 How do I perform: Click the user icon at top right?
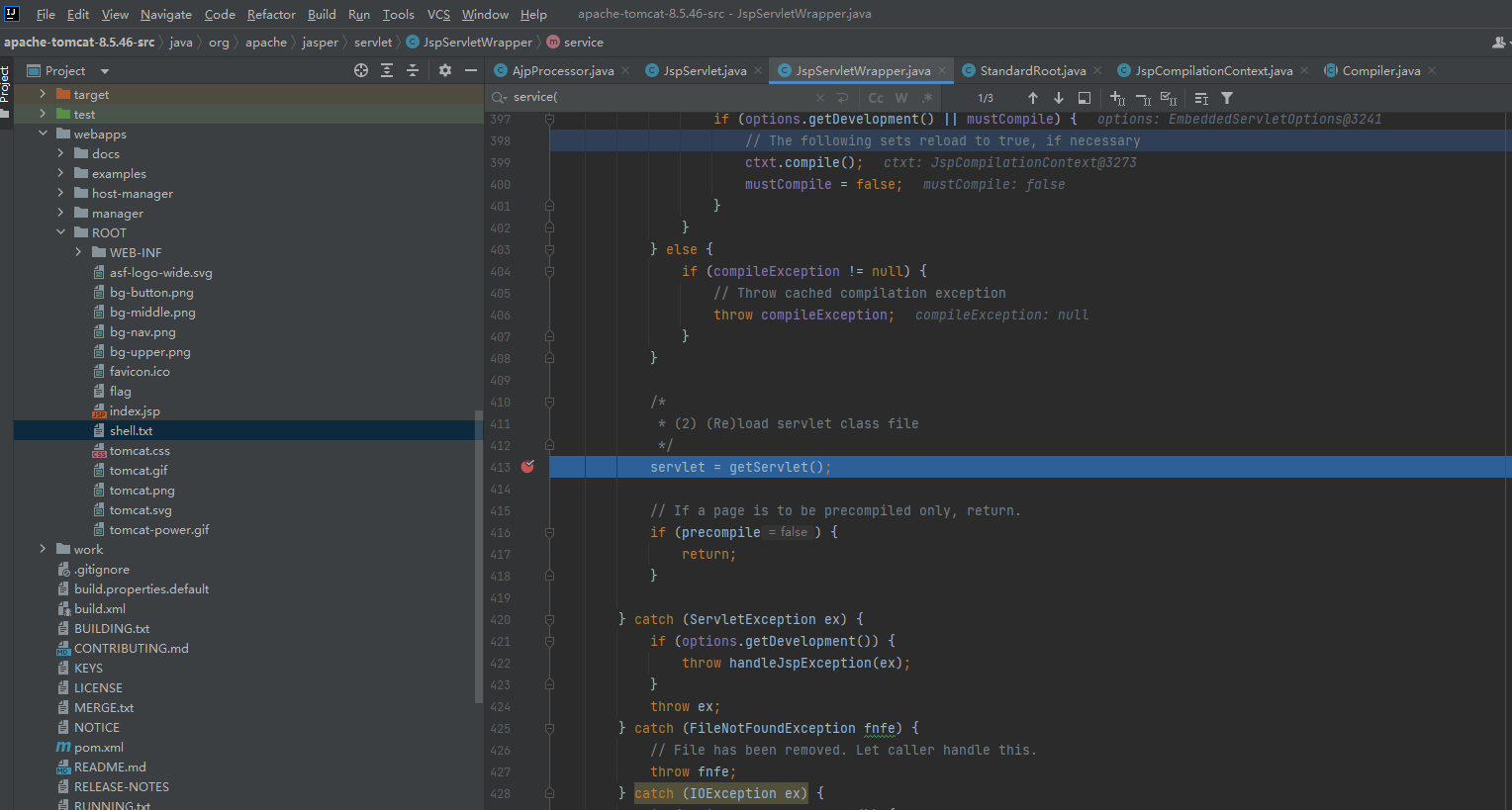(1499, 43)
